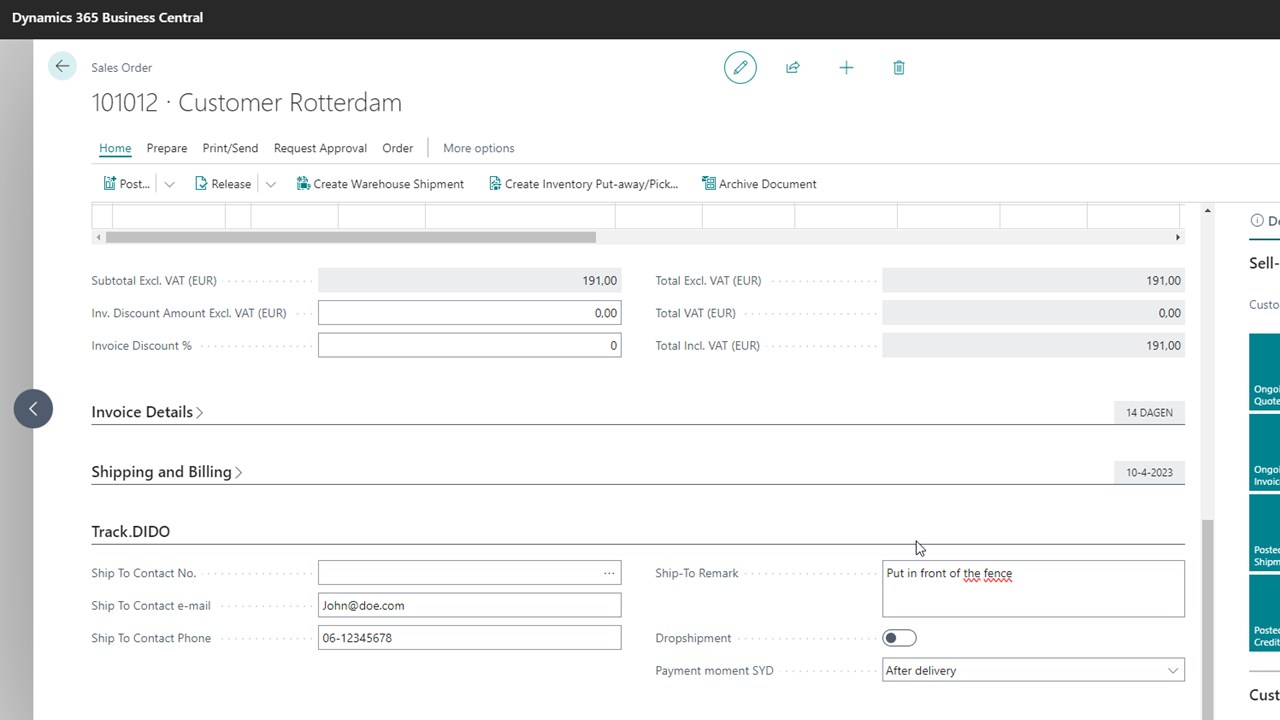Click the Total Excl. VAT value 191,00

coord(1033,281)
